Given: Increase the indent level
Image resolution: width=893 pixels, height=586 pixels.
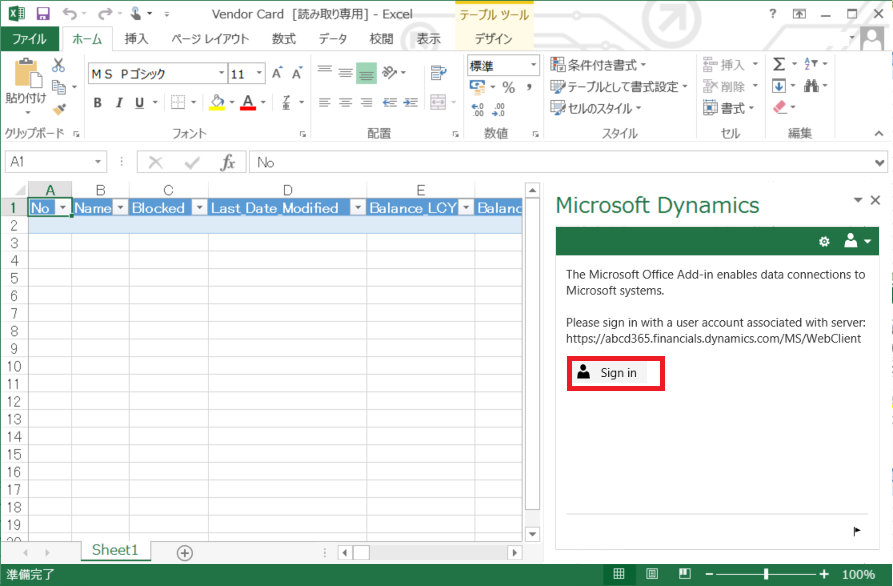Looking at the screenshot, I should (x=411, y=103).
